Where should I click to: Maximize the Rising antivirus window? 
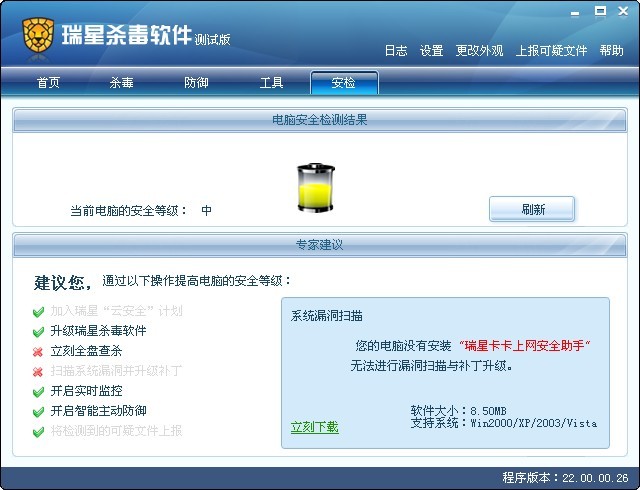600,11
